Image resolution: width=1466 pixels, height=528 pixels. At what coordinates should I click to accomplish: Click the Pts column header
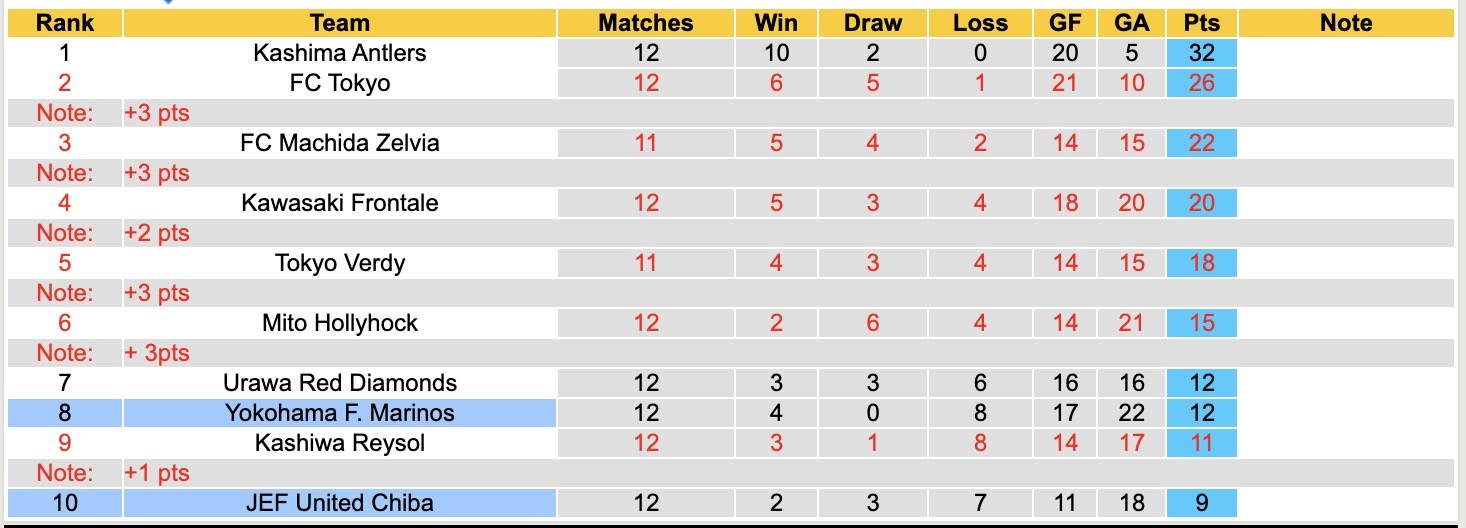point(1201,23)
